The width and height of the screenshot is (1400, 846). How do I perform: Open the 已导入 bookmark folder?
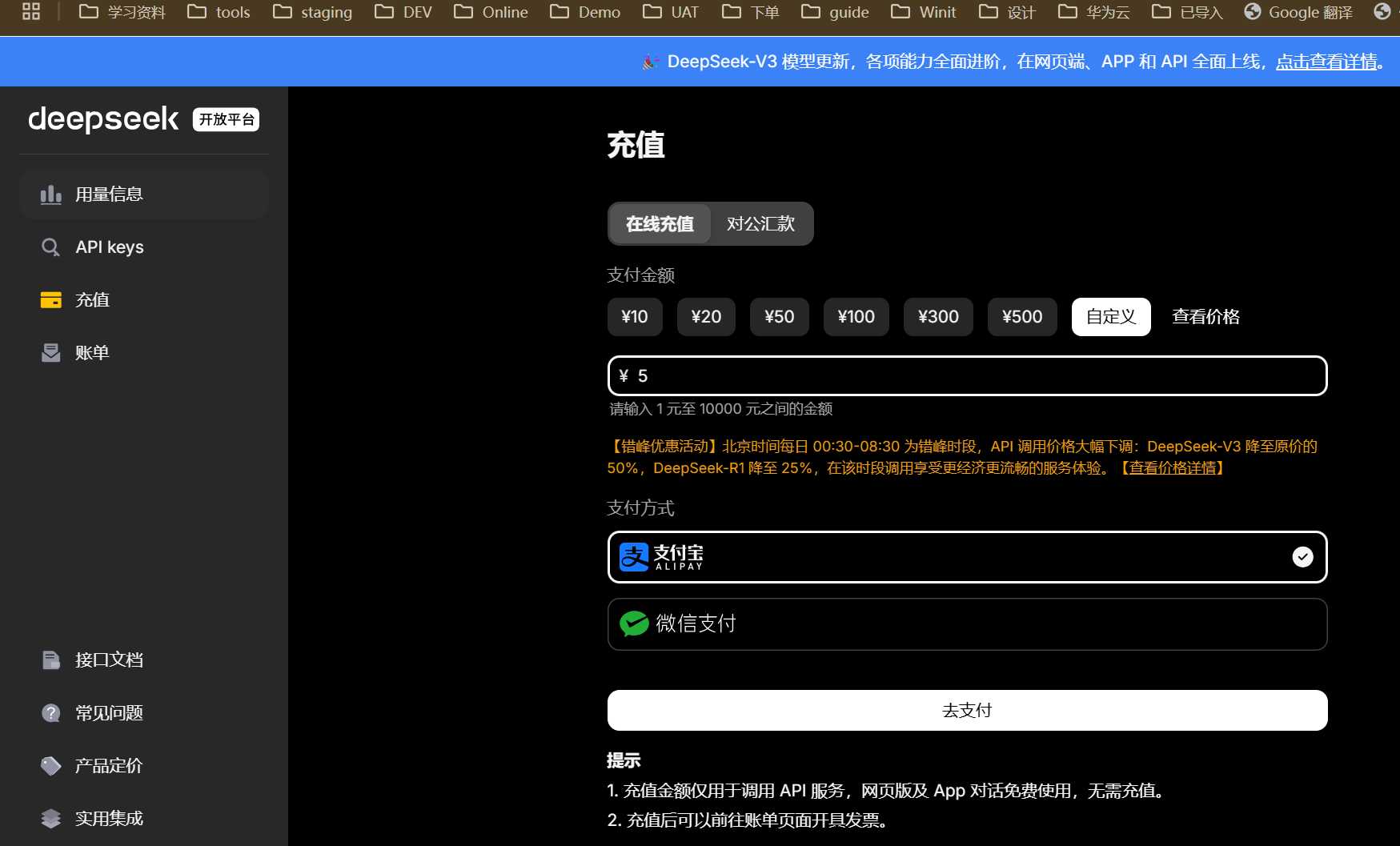1187,12
